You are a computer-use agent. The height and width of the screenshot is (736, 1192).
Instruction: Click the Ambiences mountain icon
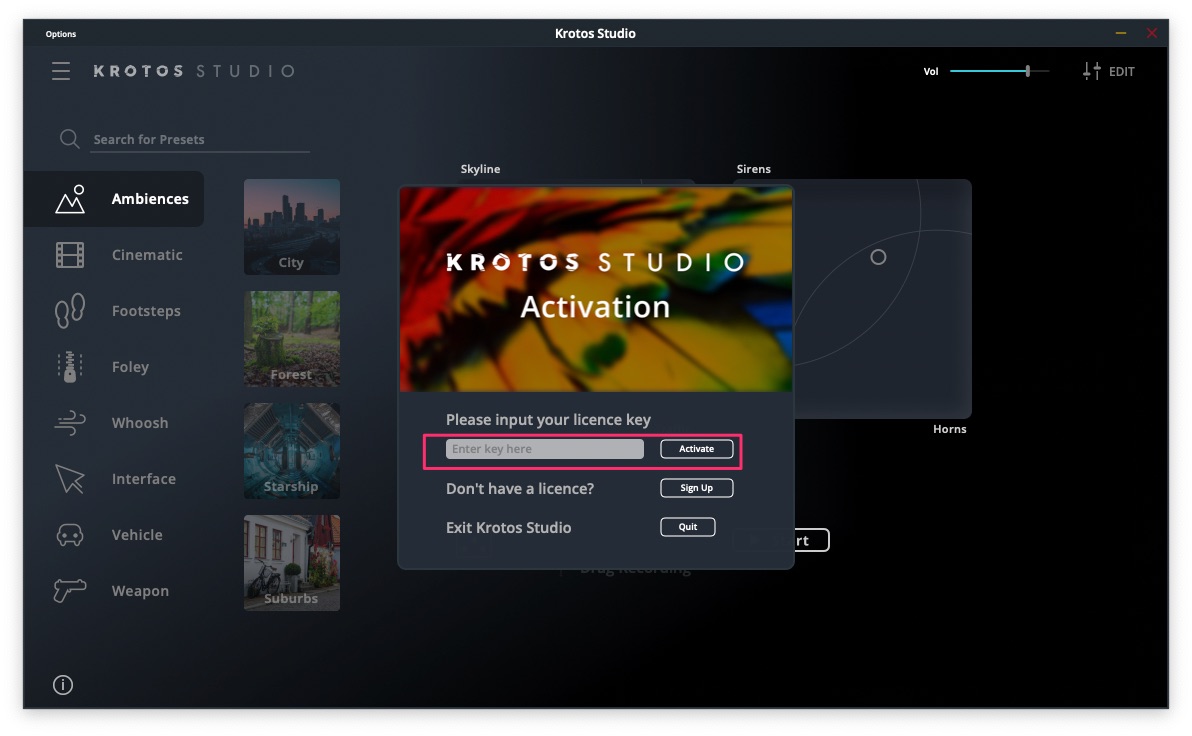70,199
